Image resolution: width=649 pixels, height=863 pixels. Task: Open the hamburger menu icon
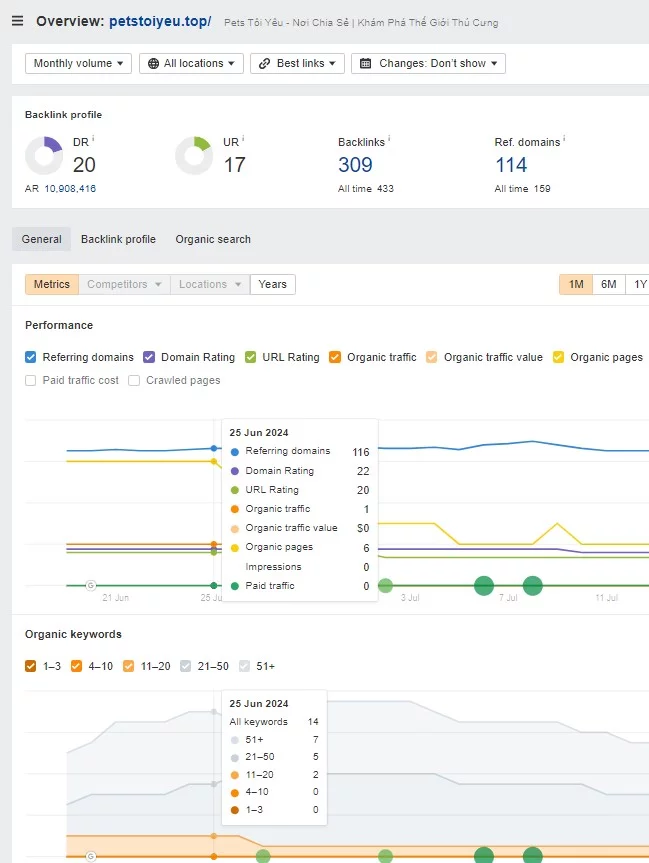(18, 21)
